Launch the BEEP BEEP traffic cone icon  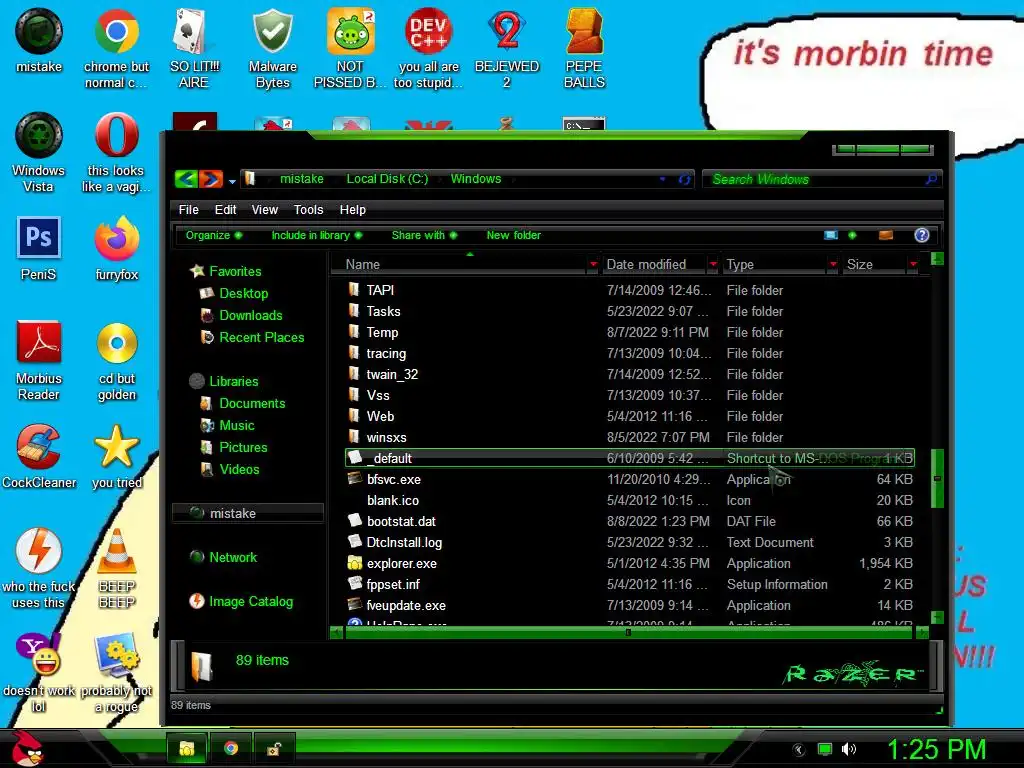(117, 568)
